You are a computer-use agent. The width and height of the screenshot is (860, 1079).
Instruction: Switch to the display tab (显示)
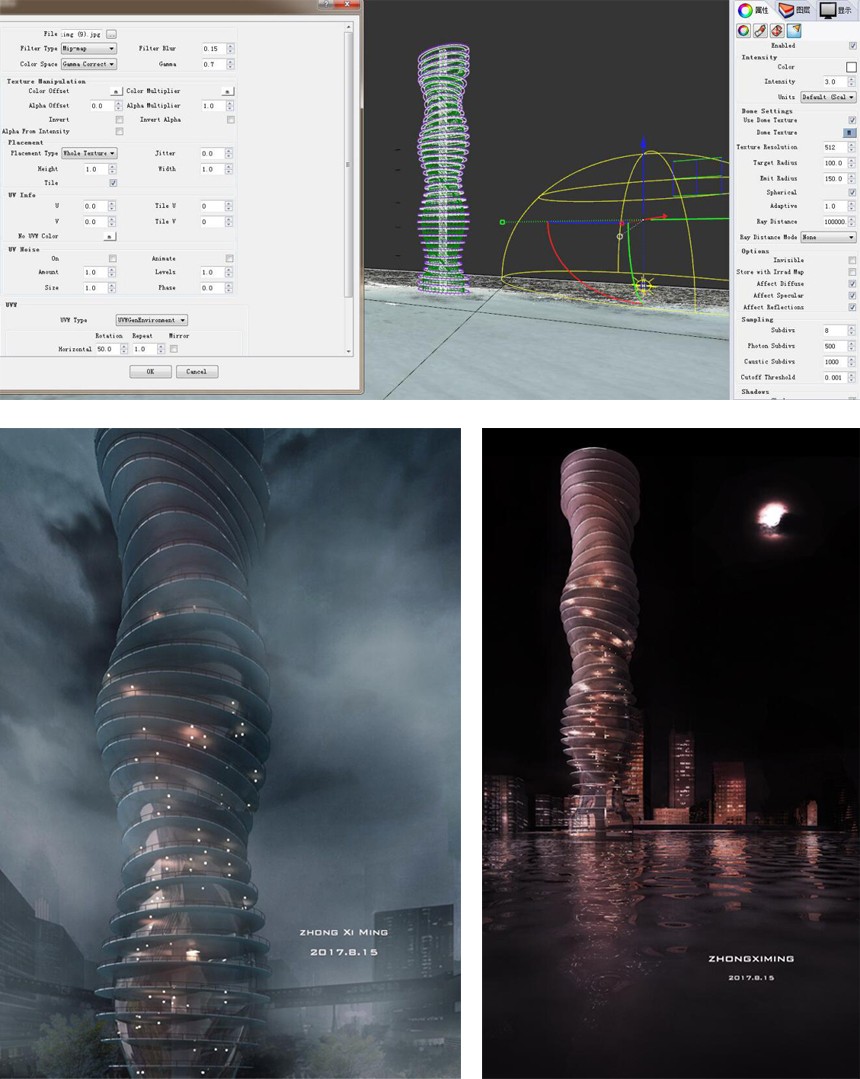click(836, 10)
